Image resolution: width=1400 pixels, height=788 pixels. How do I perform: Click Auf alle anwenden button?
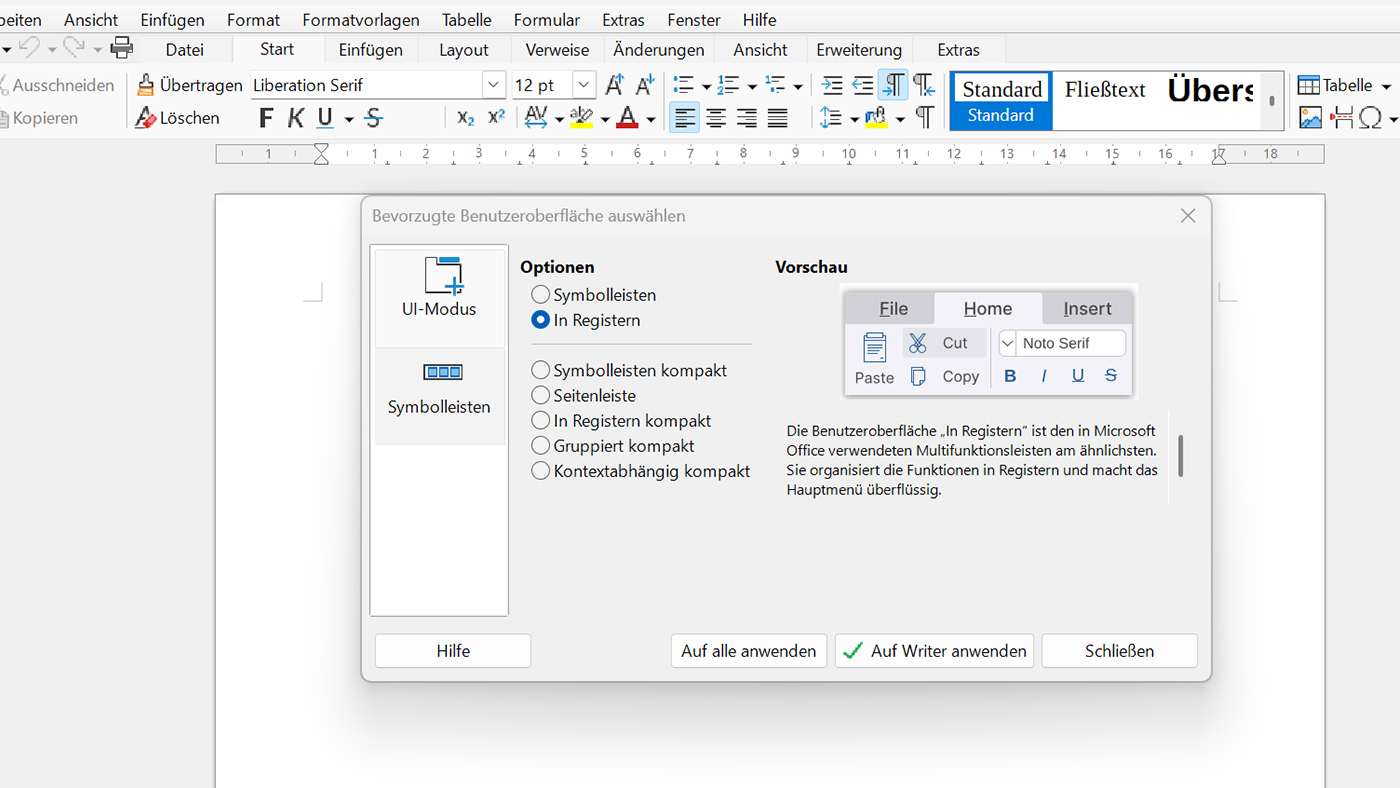click(x=749, y=651)
